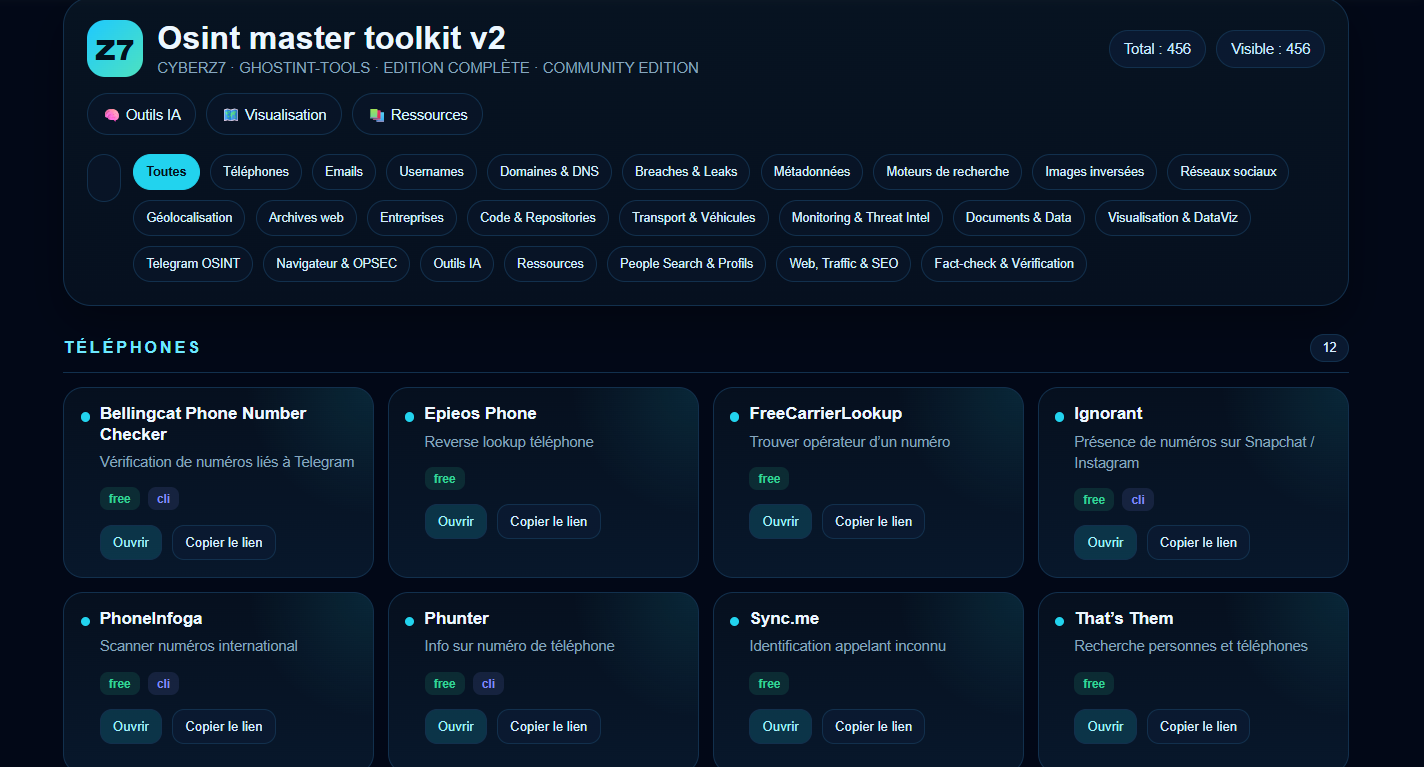Toggle the Téléphones filter chip
The width and height of the screenshot is (1424, 767).
coord(256,172)
